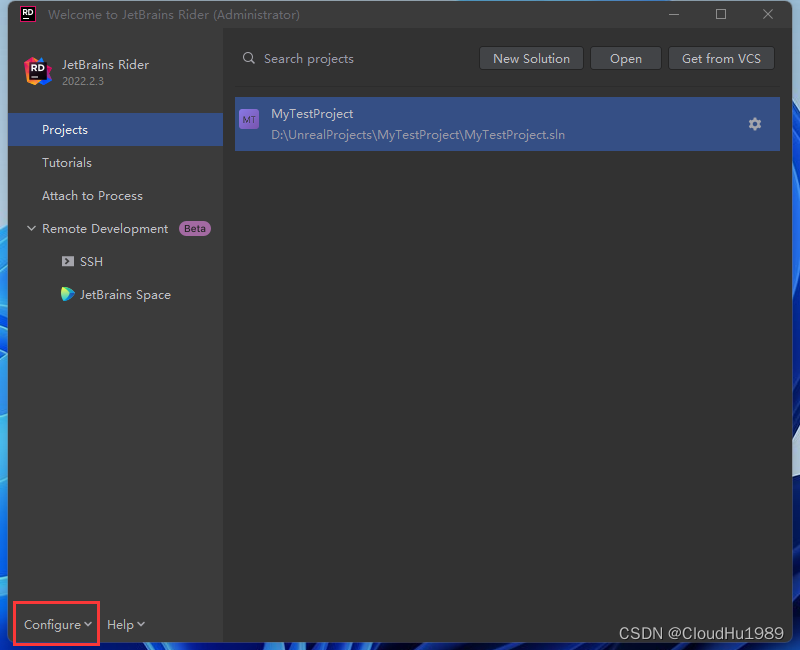Click the search magnifier icon
The height and width of the screenshot is (650, 800).
(248, 58)
